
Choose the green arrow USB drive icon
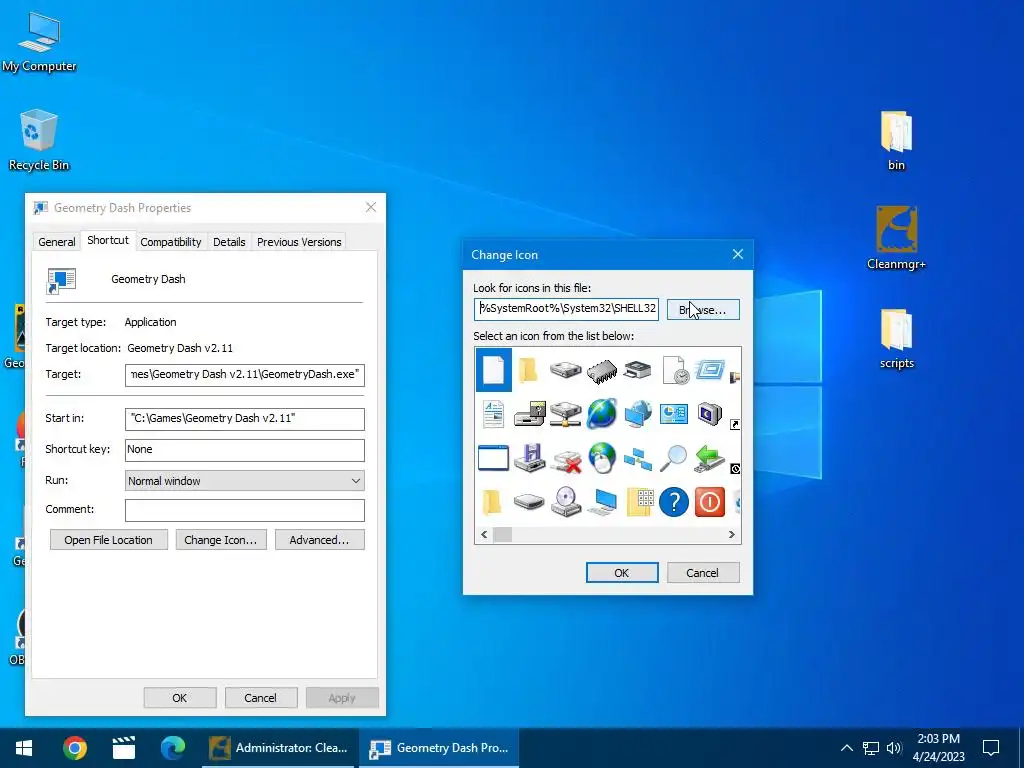pyautogui.click(x=709, y=458)
